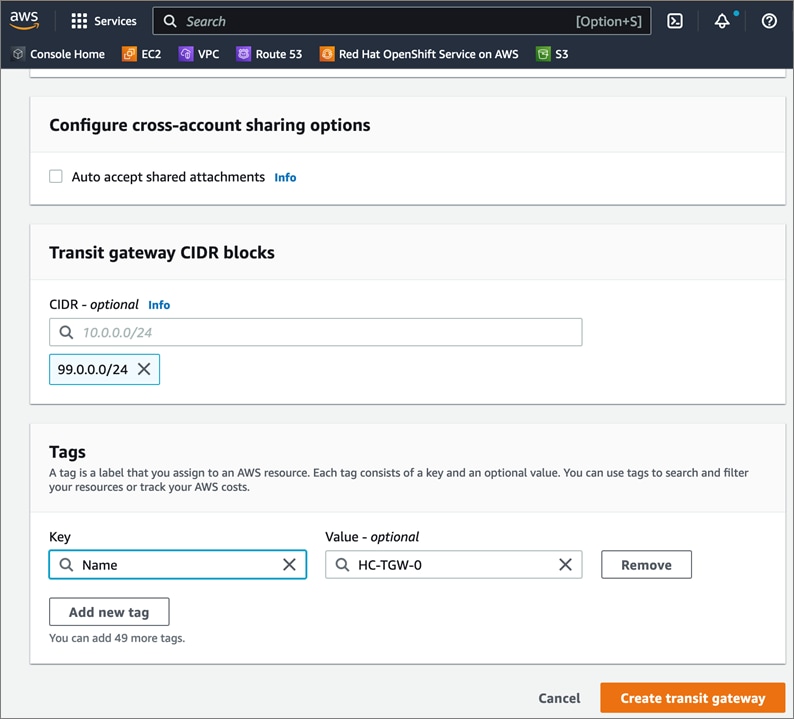Click the tag Key field with Name
This screenshot has height=719, width=794.
(178, 565)
